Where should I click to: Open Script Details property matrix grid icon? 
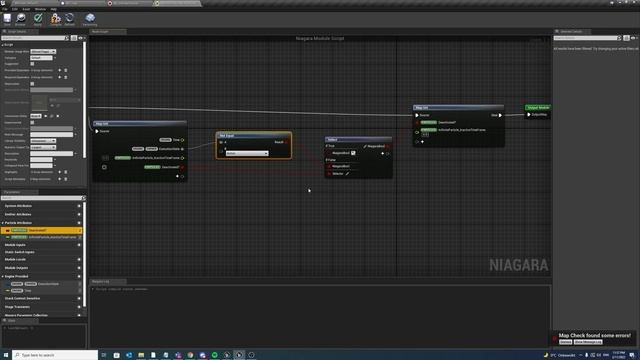tap(74, 38)
